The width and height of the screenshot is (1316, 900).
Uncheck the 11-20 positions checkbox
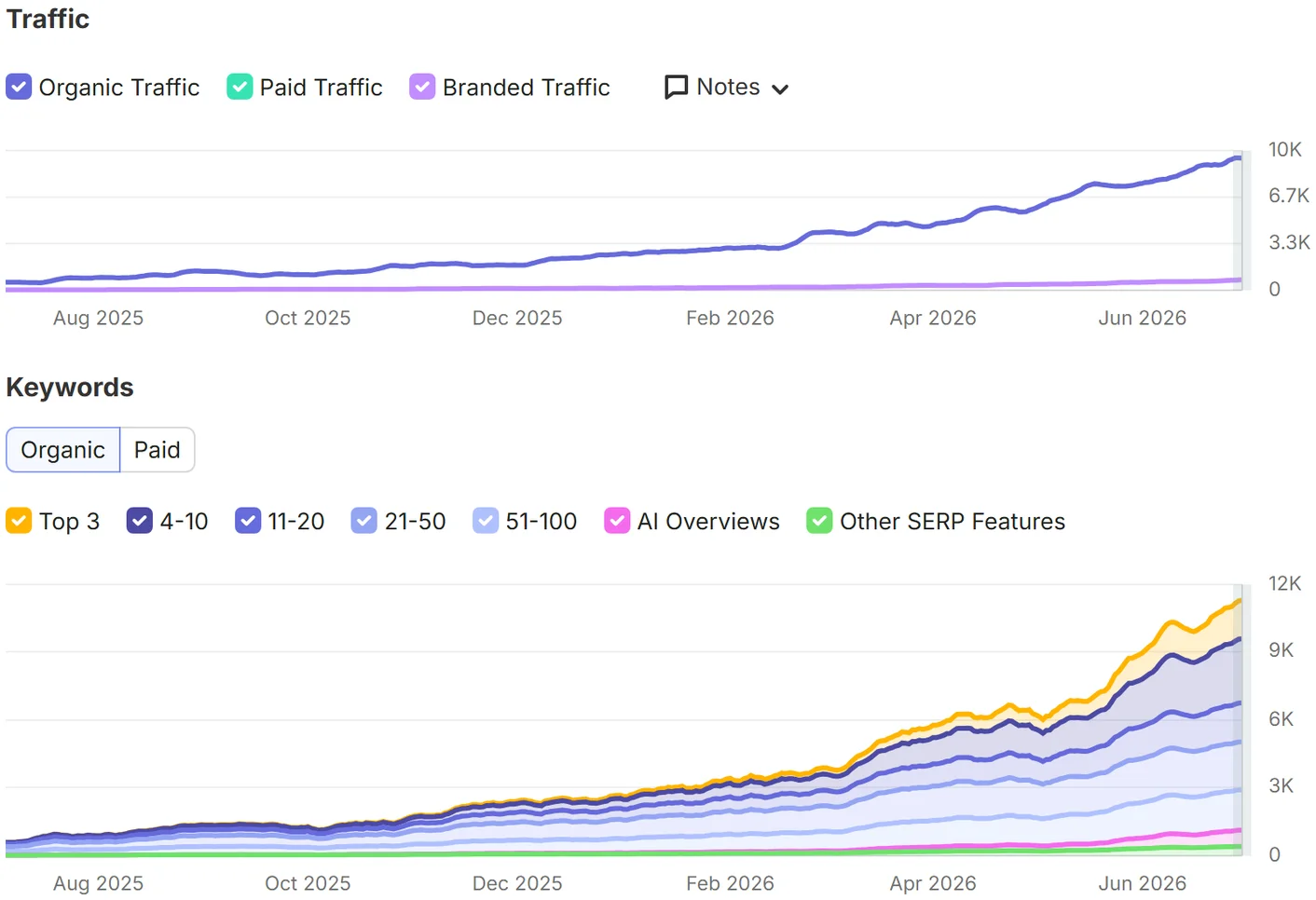click(x=248, y=521)
